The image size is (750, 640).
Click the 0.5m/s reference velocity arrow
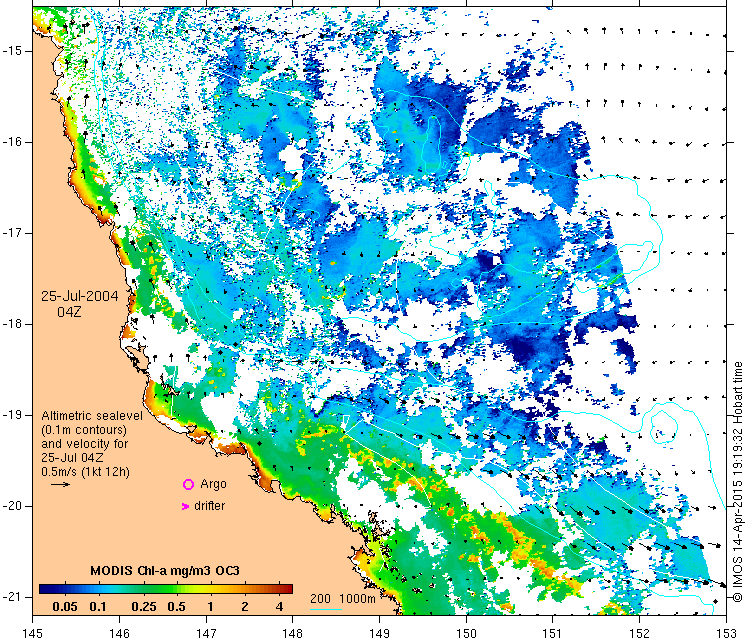coord(60,485)
